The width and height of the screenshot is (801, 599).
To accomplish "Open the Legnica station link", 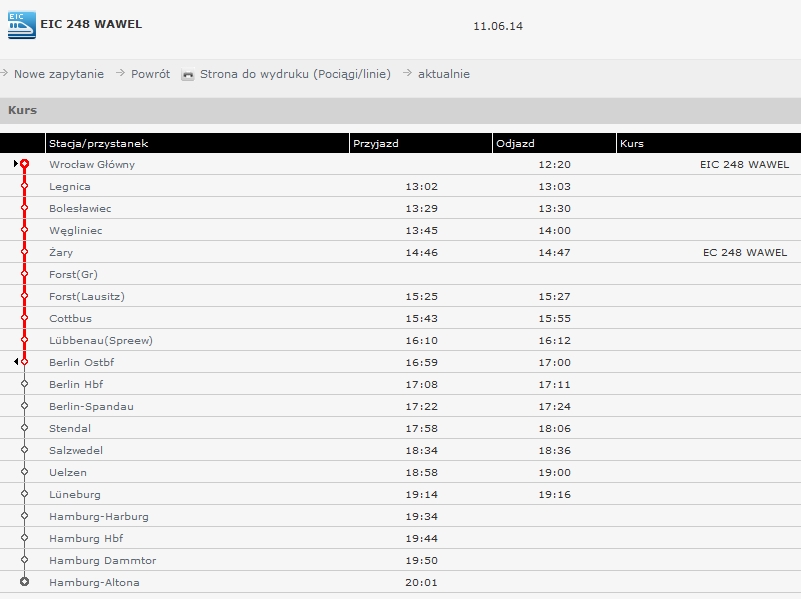I will [x=70, y=186].
